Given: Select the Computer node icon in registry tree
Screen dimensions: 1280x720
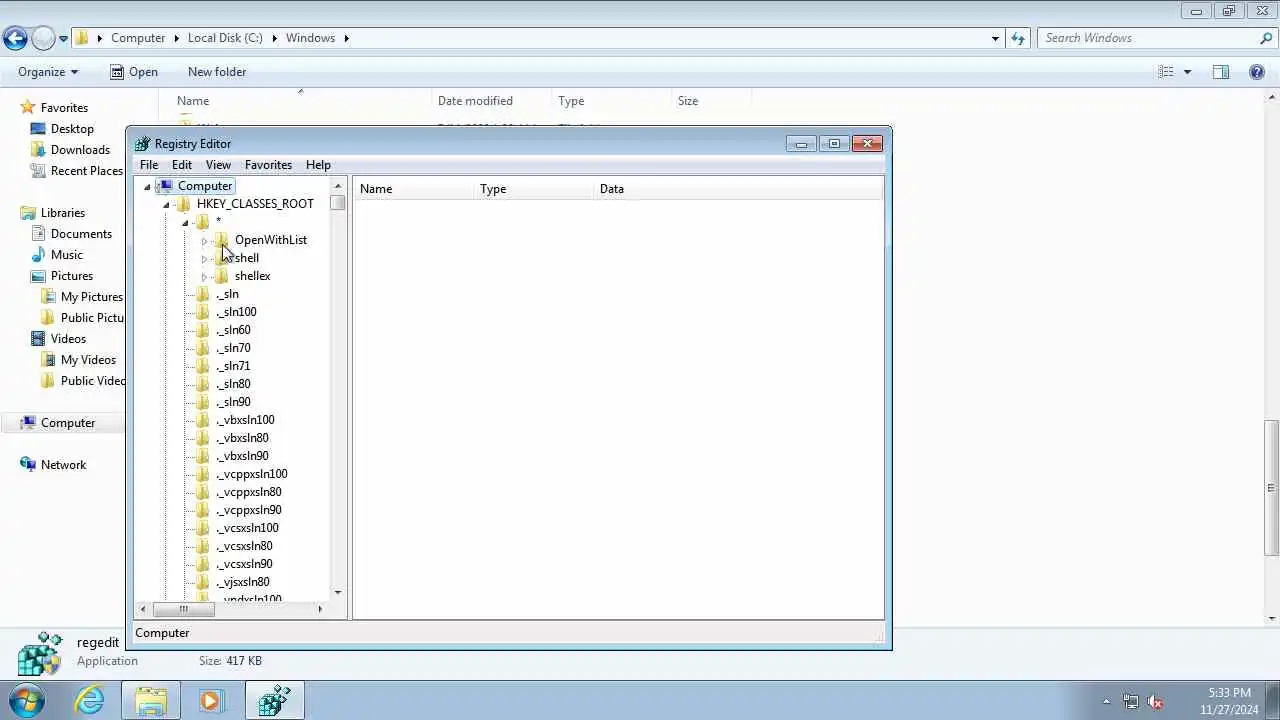Looking at the screenshot, I should click(x=164, y=186).
